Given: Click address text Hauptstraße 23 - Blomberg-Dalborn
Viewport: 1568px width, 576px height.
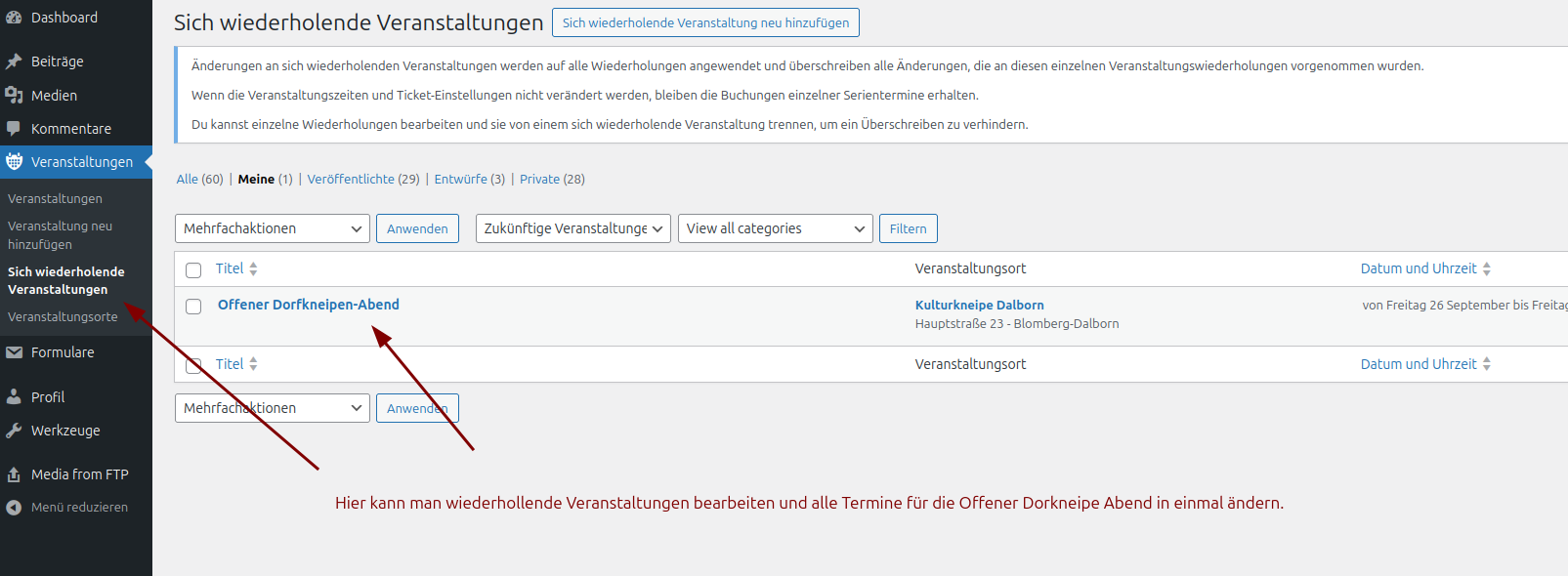Looking at the screenshot, I should (1017, 324).
